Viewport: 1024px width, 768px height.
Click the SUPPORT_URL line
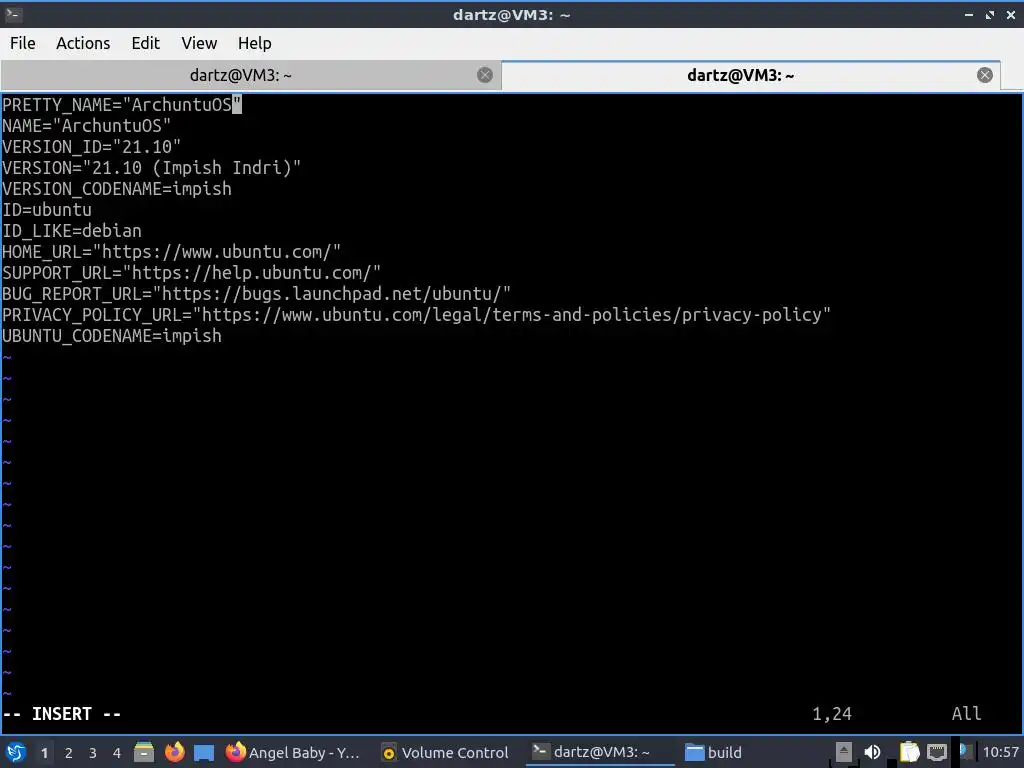(x=191, y=272)
